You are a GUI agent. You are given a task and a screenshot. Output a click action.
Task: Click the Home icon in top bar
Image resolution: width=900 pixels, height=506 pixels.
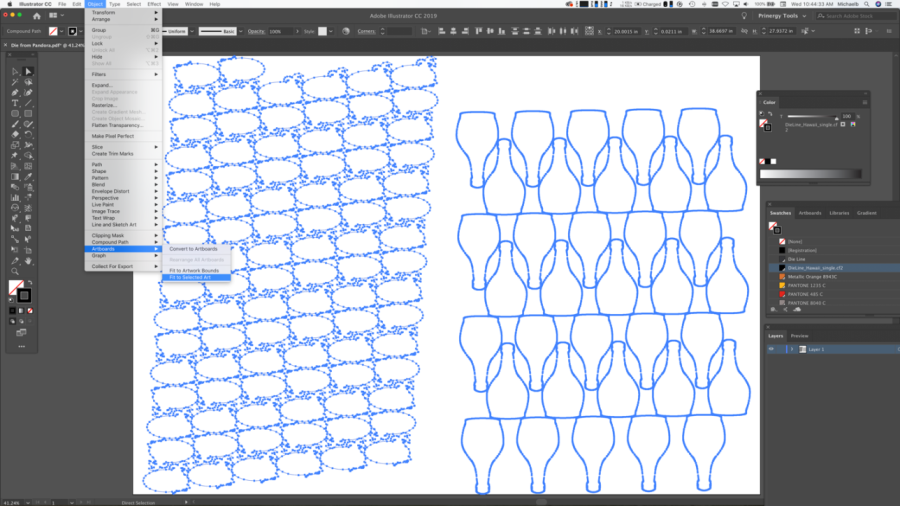pyautogui.click(x=37, y=17)
